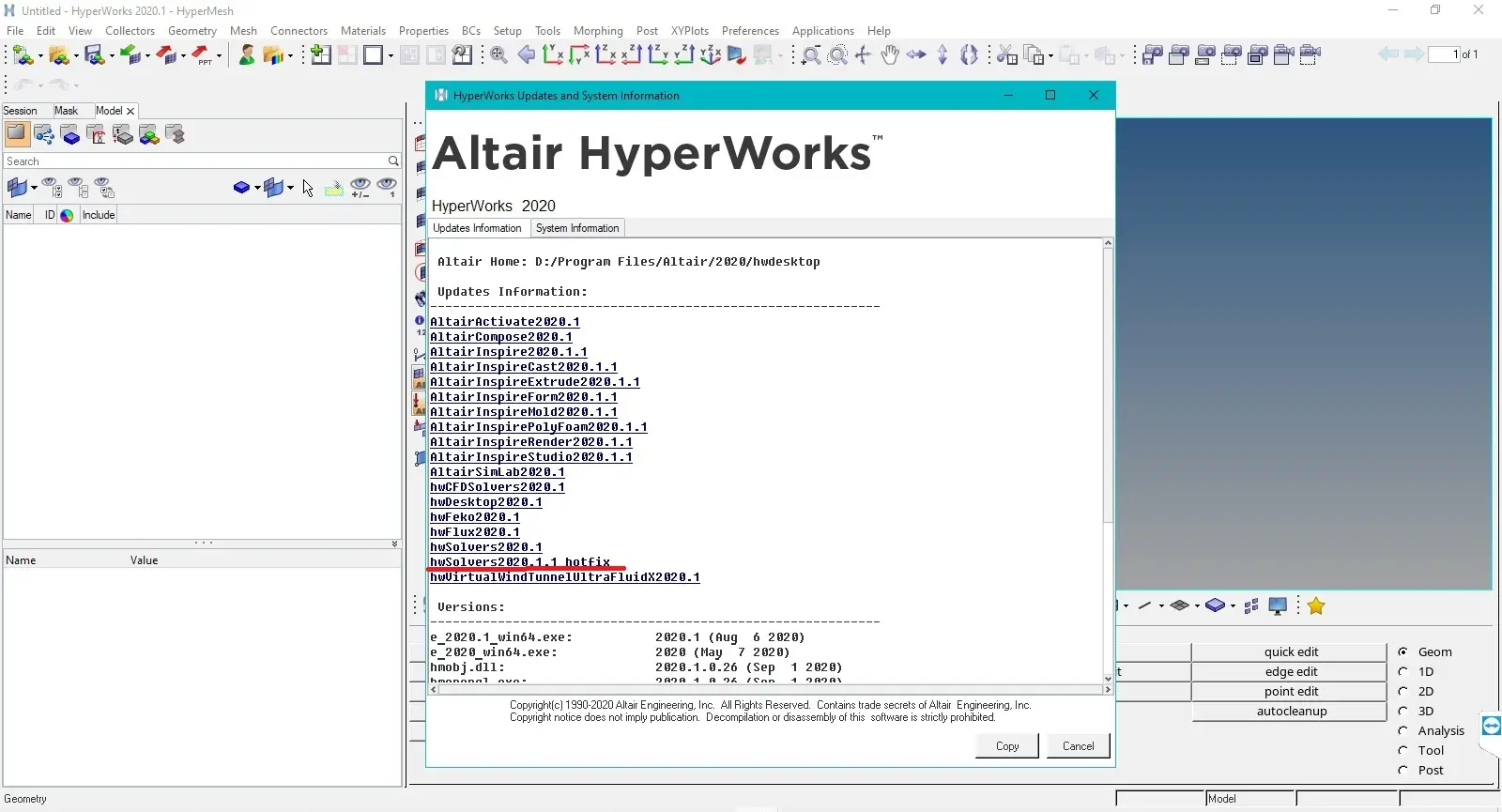The image size is (1502, 812).
Task: Select the Post radio button
Action: pyautogui.click(x=1403, y=770)
